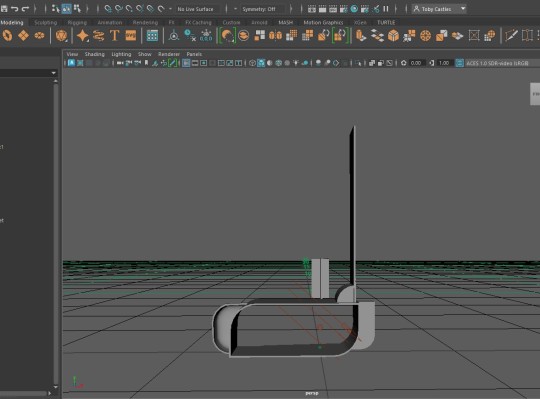540x399 pixels.
Task: Click the Freeze Transformations shelf icon
Action: 206,35
